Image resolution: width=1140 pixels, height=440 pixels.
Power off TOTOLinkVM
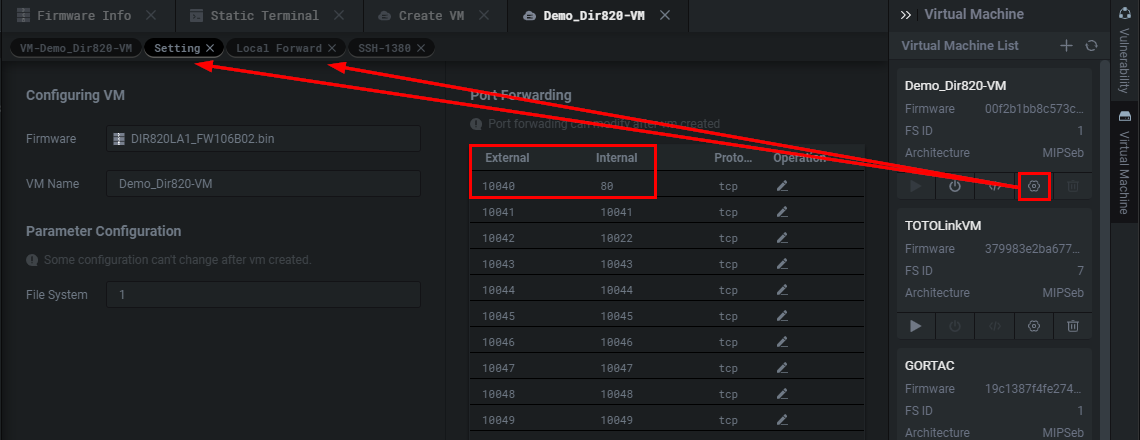click(x=955, y=326)
